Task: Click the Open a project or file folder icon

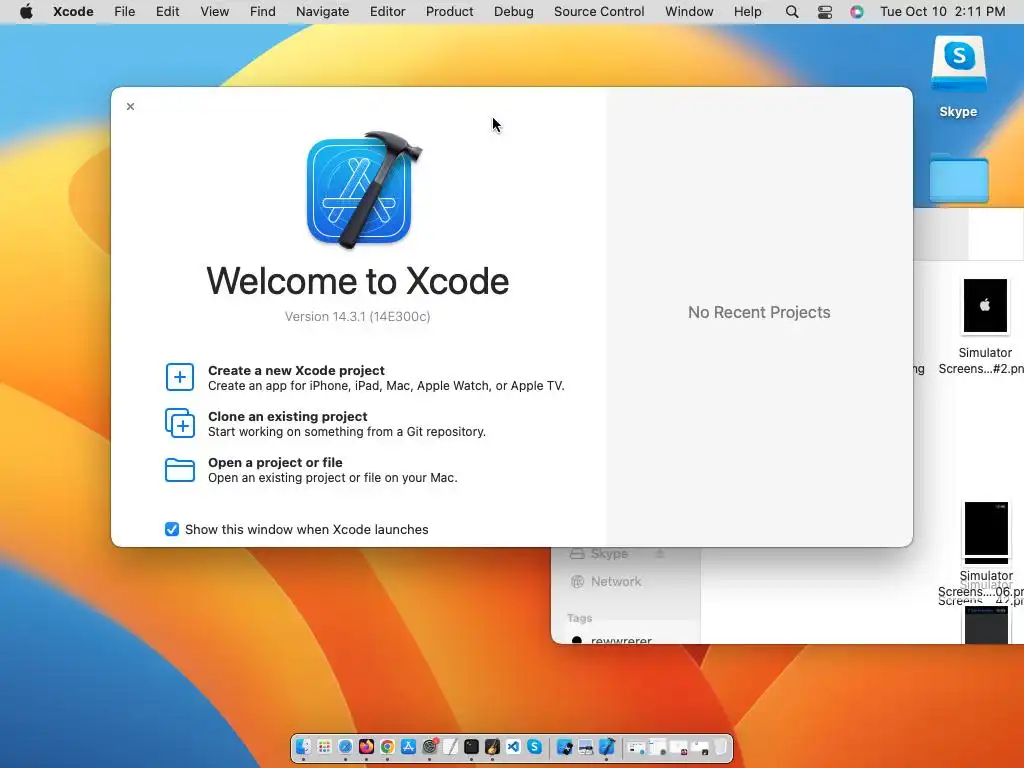Action: (180, 470)
